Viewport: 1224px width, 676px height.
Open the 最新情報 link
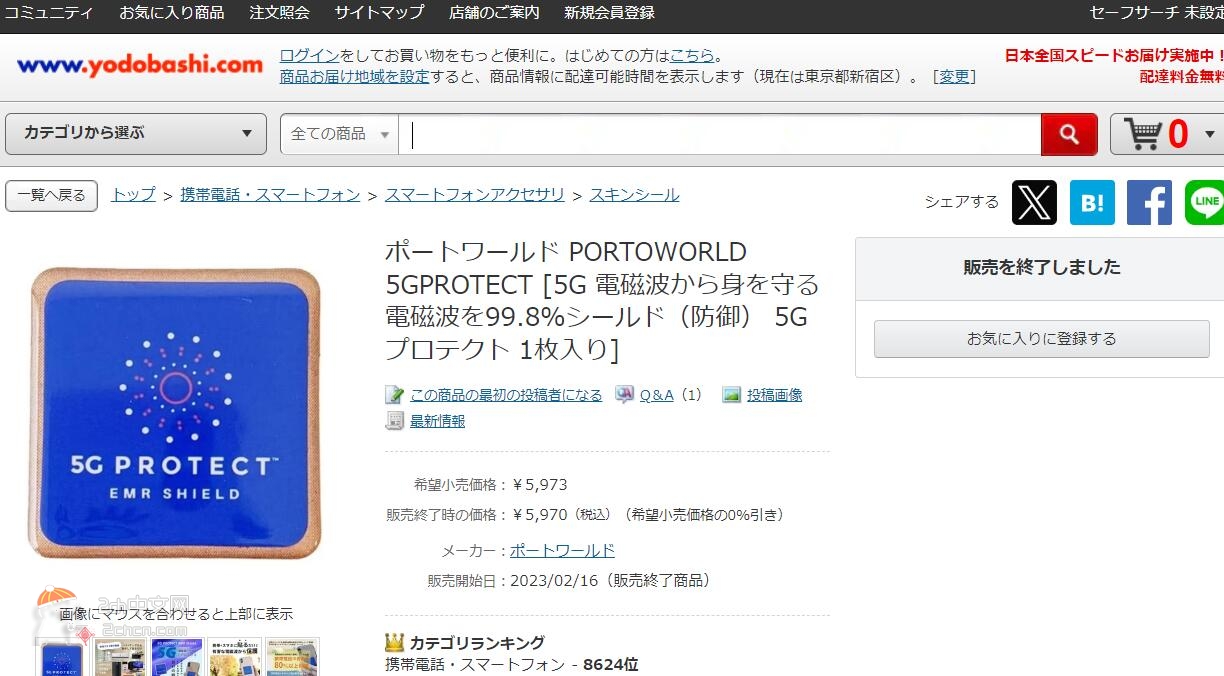(437, 421)
